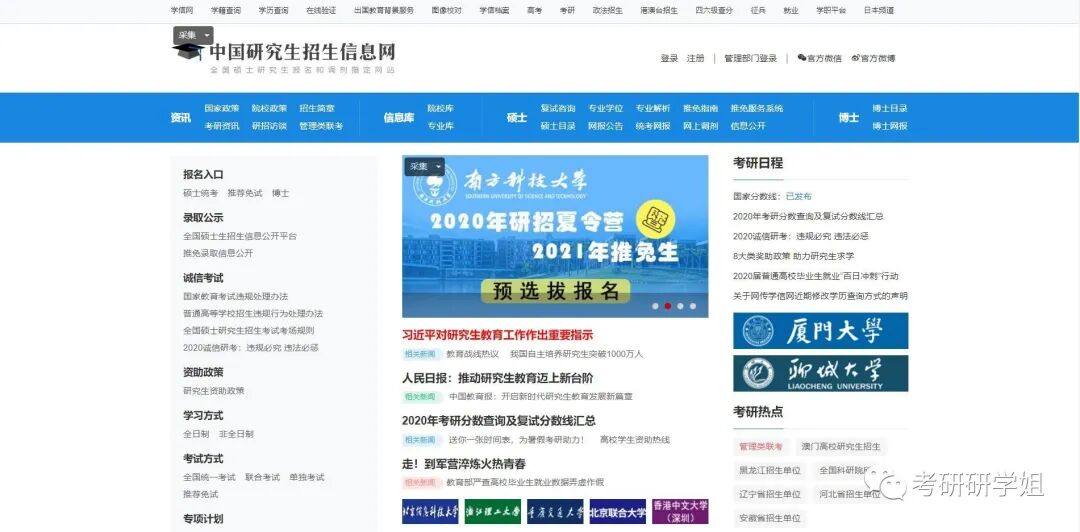The height and width of the screenshot is (532, 1080).
Task: Click the 注册 register link
Action: [696, 59]
